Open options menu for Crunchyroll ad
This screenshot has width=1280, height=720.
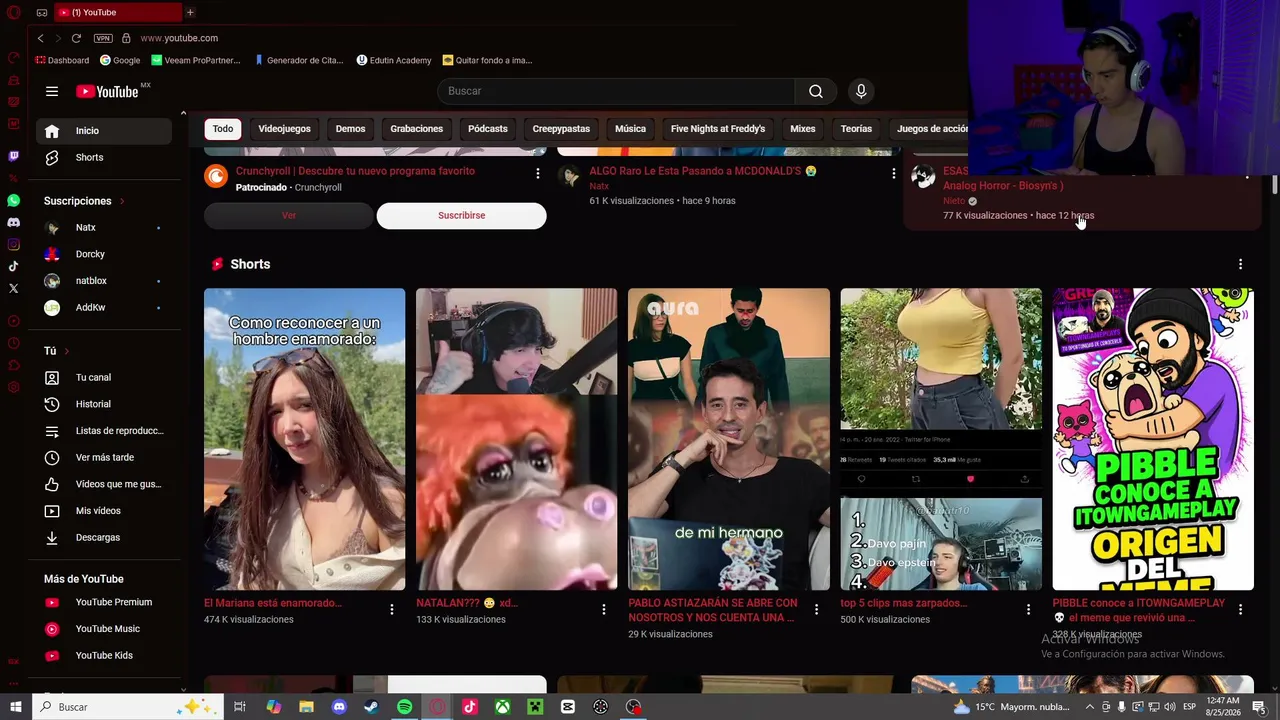pyautogui.click(x=537, y=174)
